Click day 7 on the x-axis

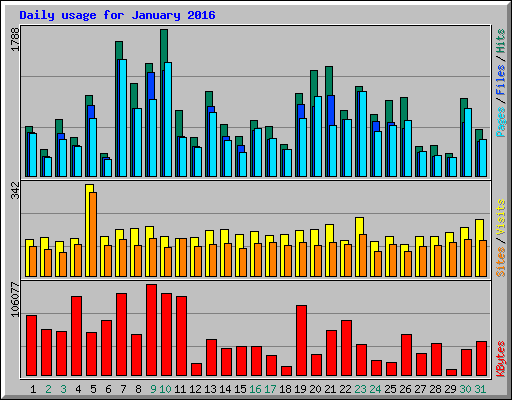coord(123,389)
